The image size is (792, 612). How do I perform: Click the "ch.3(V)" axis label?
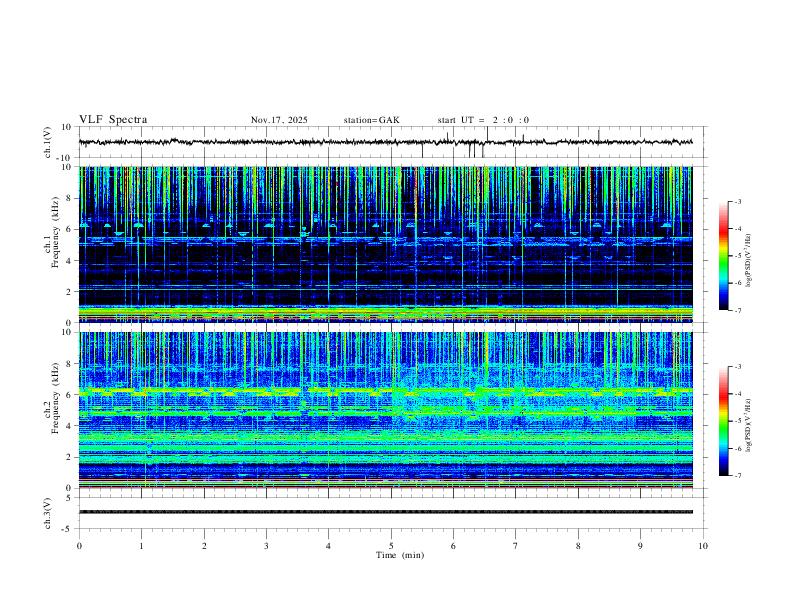pyautogui.click(x=48, y=514)
